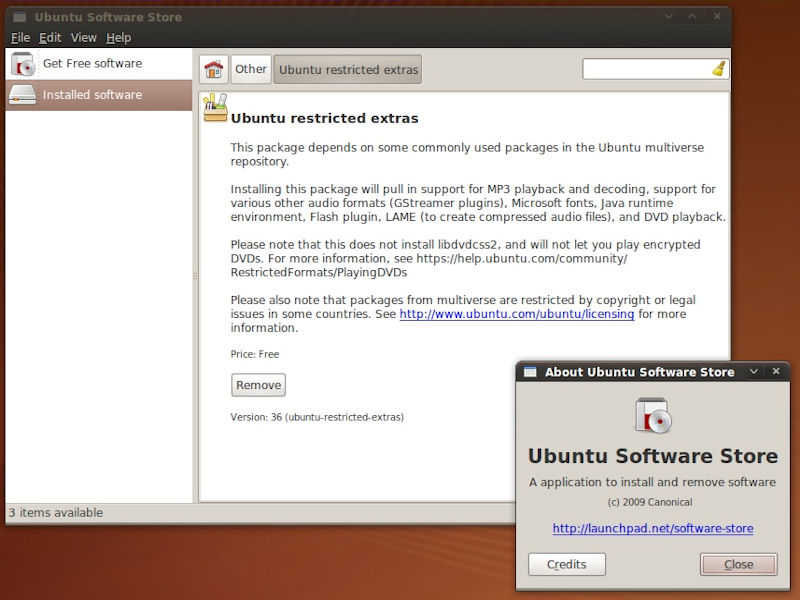Focus the search input field
The image size is (800, 600).
[x=645, y=69]
